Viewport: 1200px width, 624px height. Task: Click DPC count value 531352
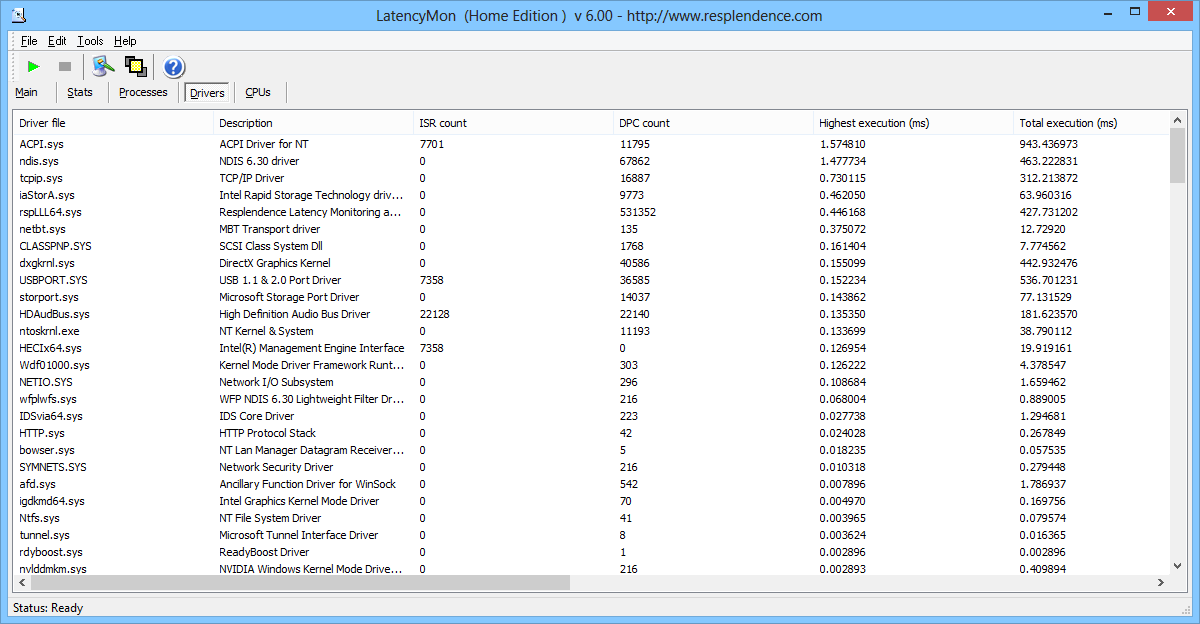638,212
